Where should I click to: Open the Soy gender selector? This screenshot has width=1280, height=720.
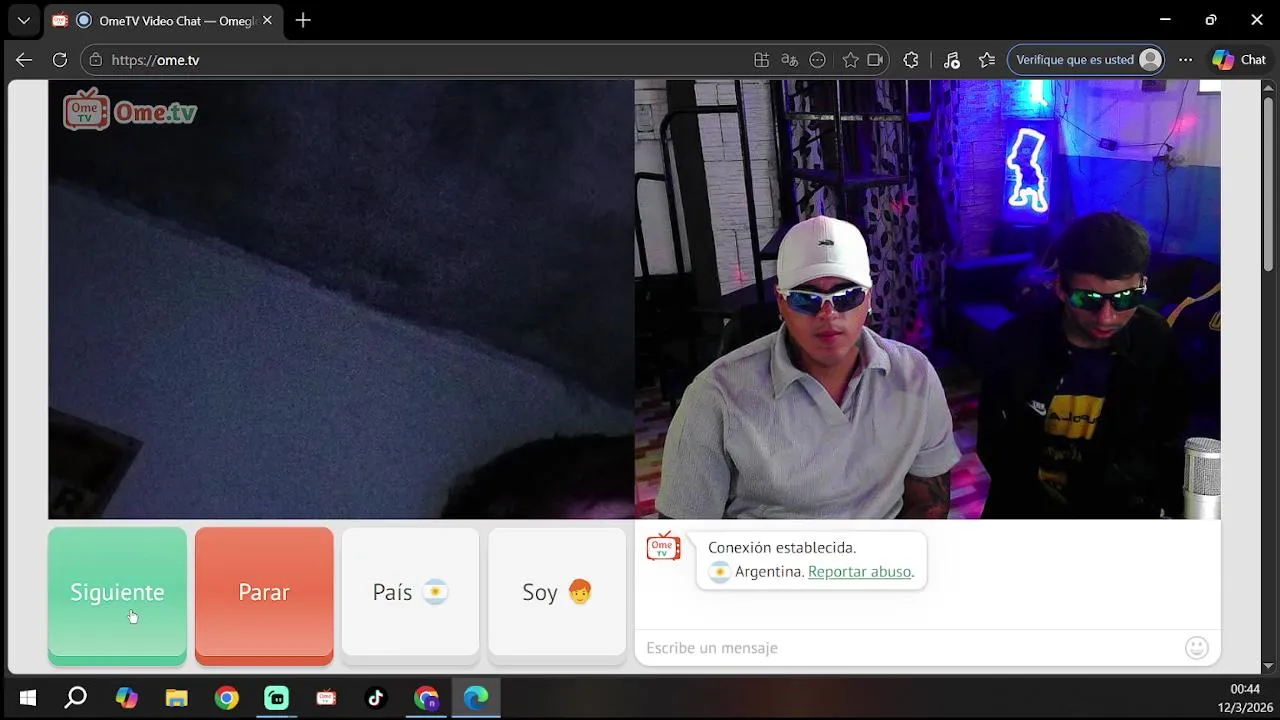pos(557,592)
